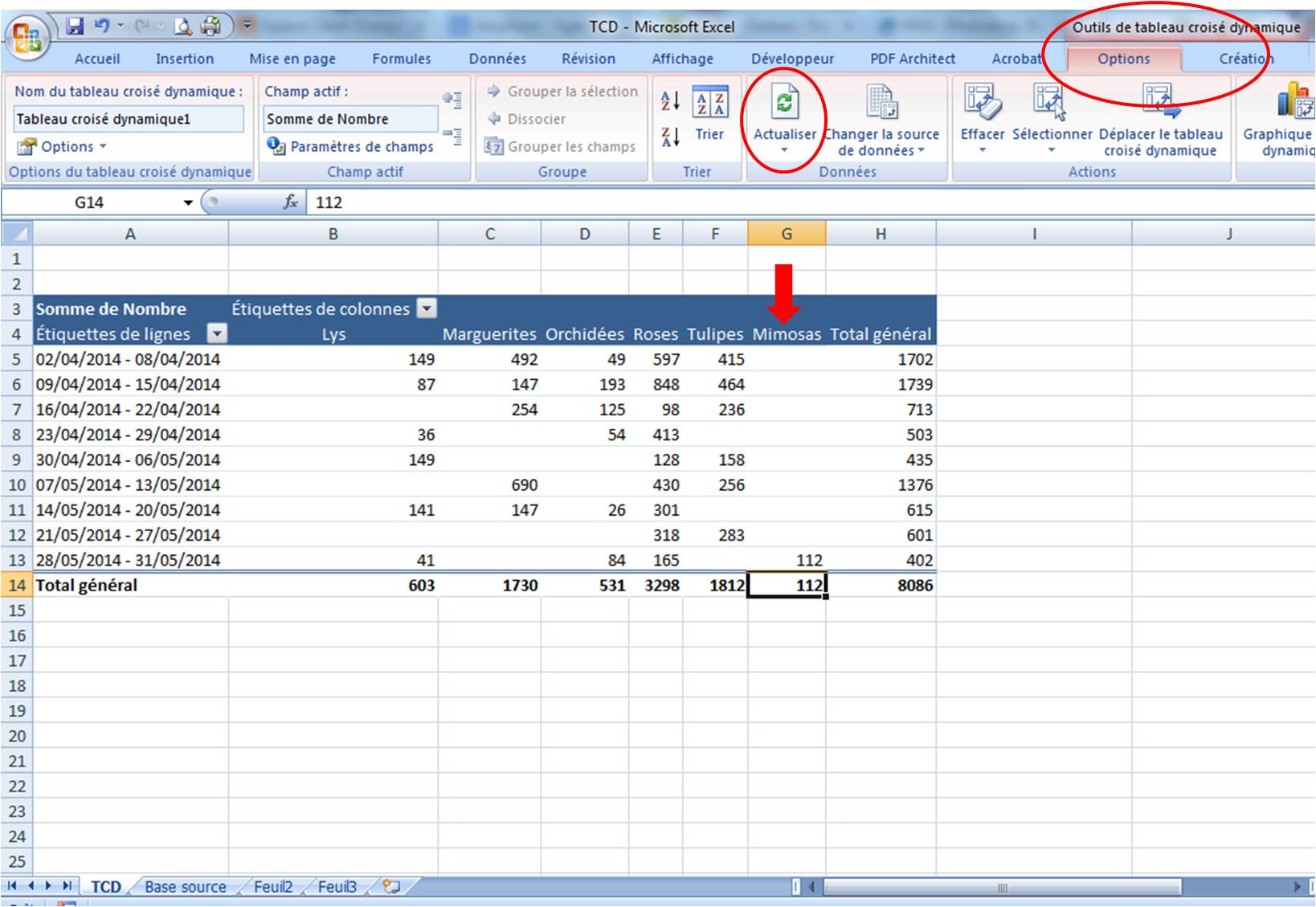Sort ascending with the A to Z icon

[670, 100]
